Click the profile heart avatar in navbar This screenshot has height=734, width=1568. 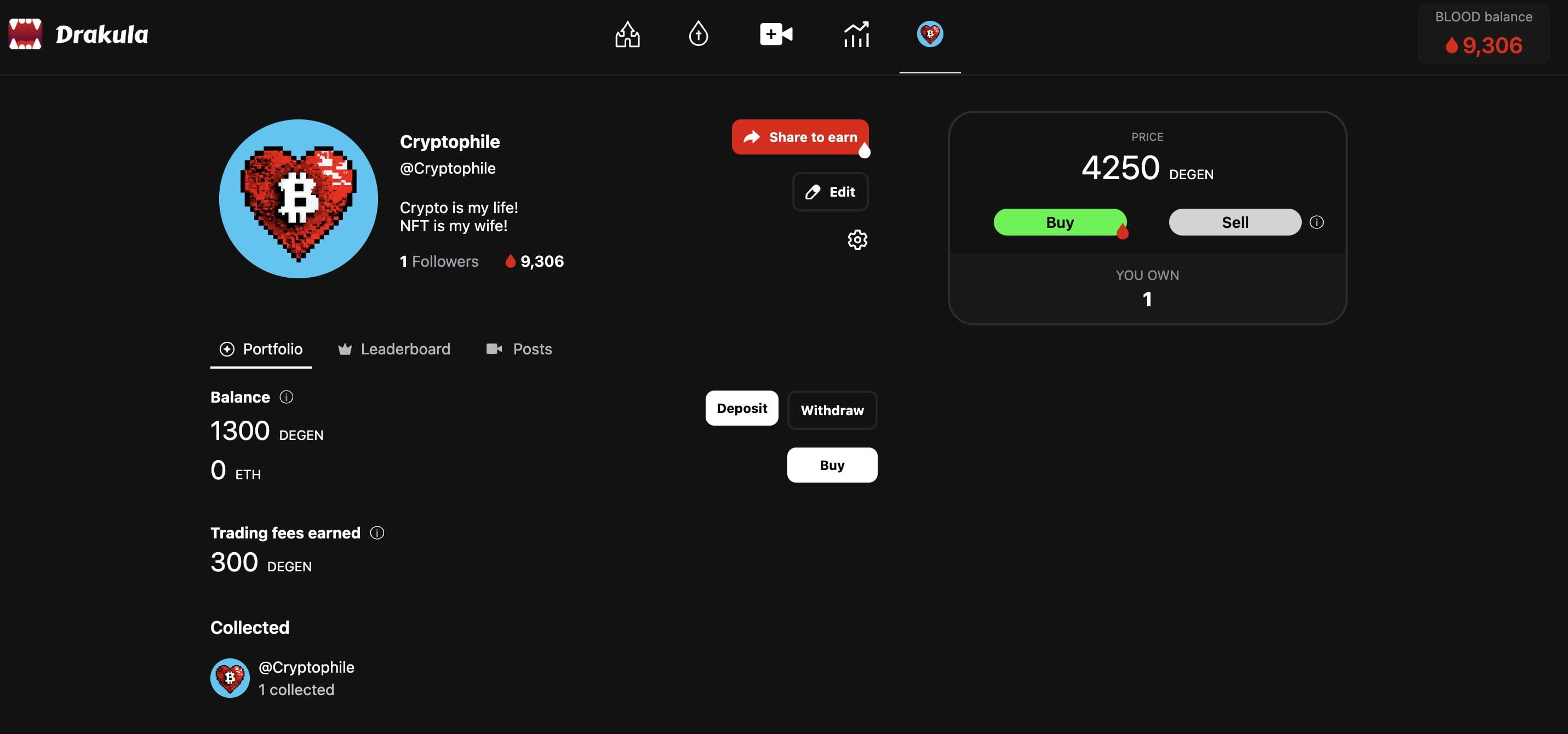click(x=930, y=34)
